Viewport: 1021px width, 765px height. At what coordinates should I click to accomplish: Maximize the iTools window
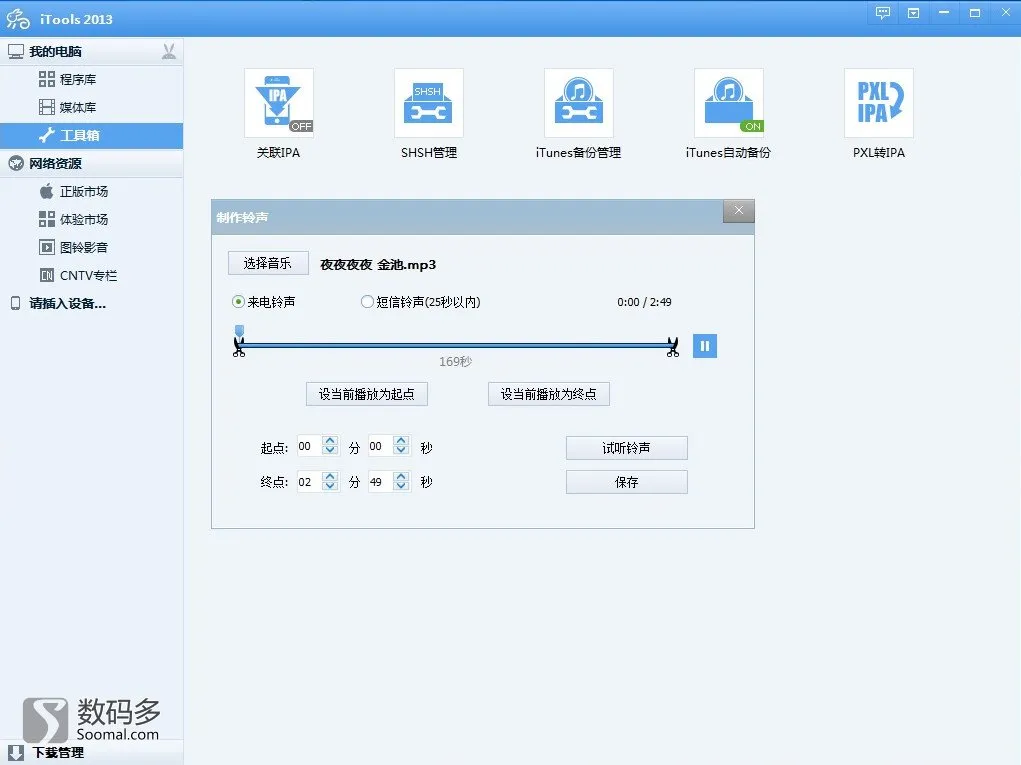tap(975, 13)
